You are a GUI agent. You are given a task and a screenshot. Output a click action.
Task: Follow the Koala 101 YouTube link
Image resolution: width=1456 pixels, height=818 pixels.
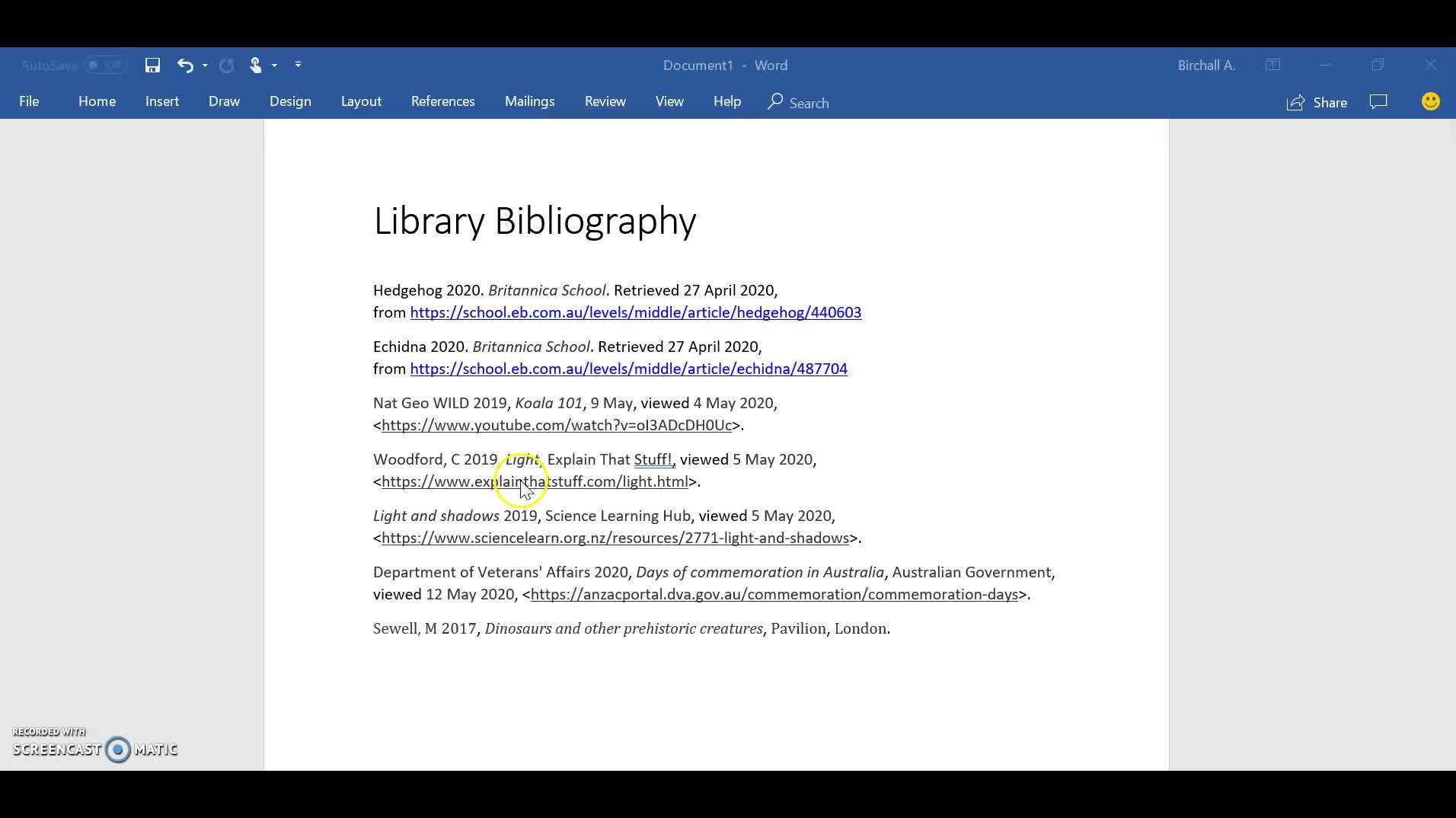(557, 426)
